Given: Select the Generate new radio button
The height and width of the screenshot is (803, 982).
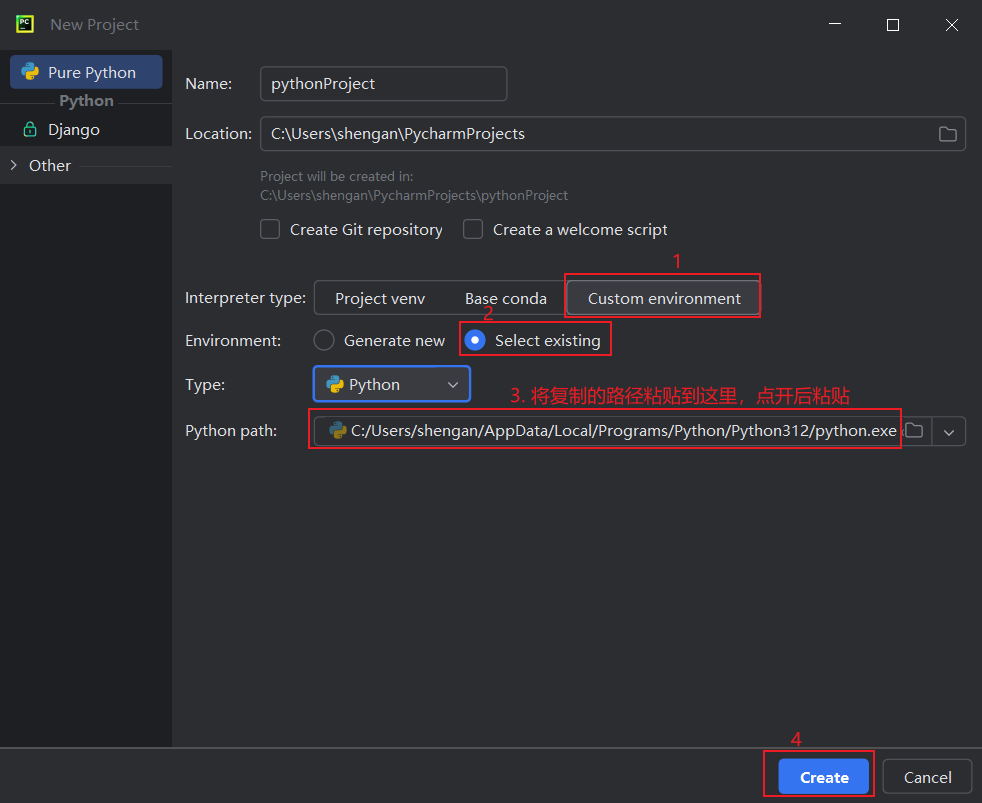Looking at the screenshot, I should coord(324,341).
